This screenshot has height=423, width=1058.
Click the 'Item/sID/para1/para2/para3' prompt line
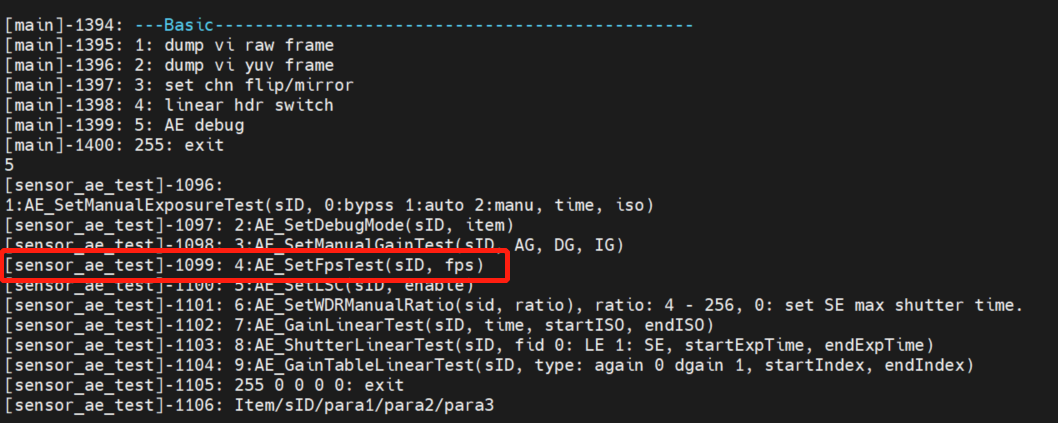pyautogui.click(x=253, y=405)
